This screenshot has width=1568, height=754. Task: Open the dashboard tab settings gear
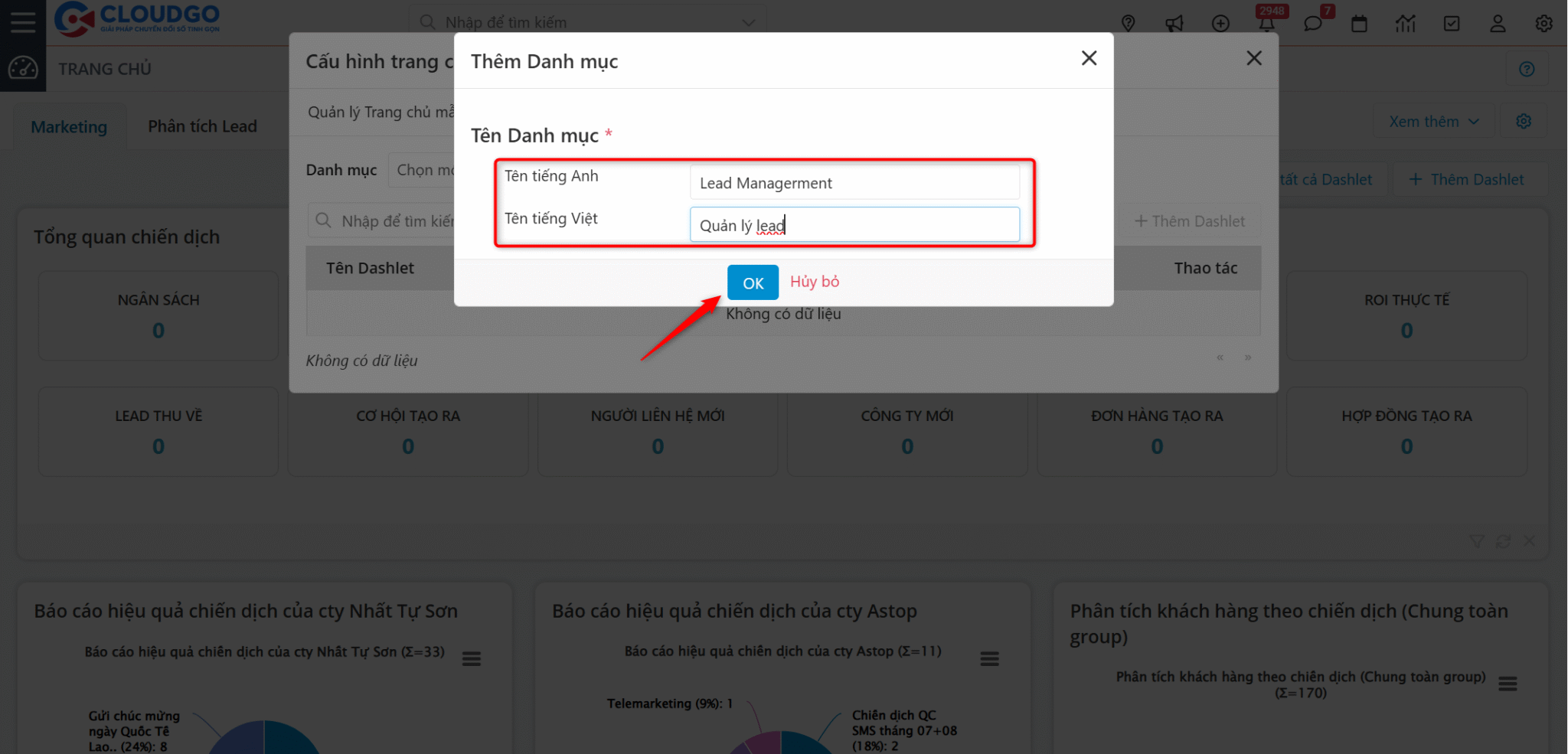pyautogui.click(x=1524, y=121)
